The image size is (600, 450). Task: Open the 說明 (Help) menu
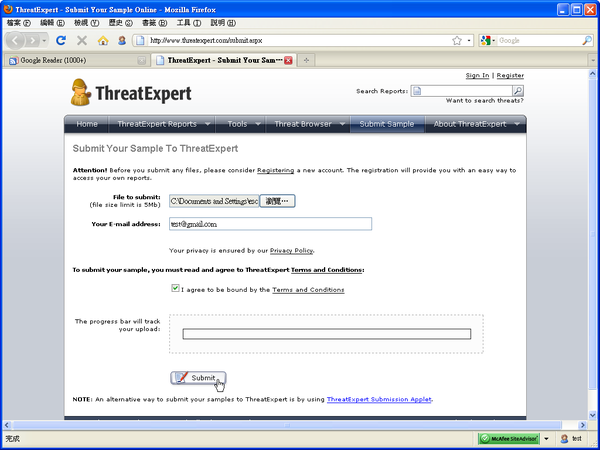click(x=223, y=23)
